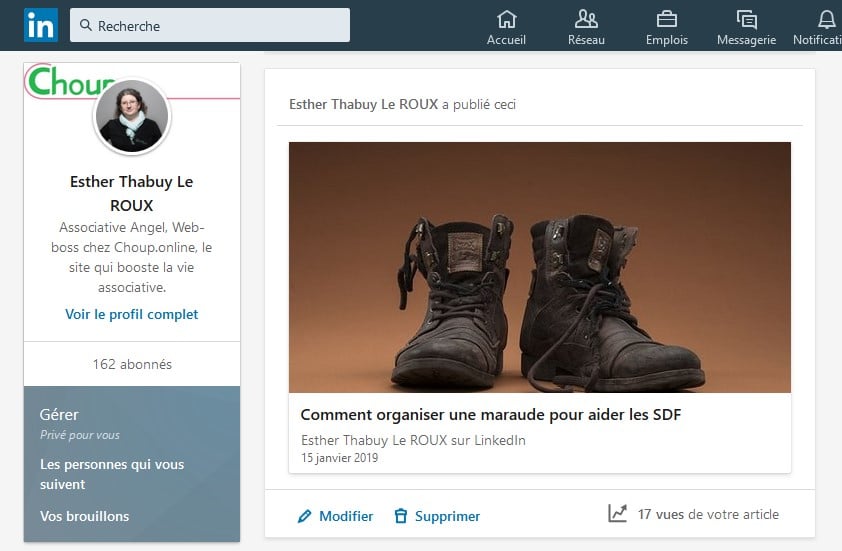Open the boots article image

540,267
